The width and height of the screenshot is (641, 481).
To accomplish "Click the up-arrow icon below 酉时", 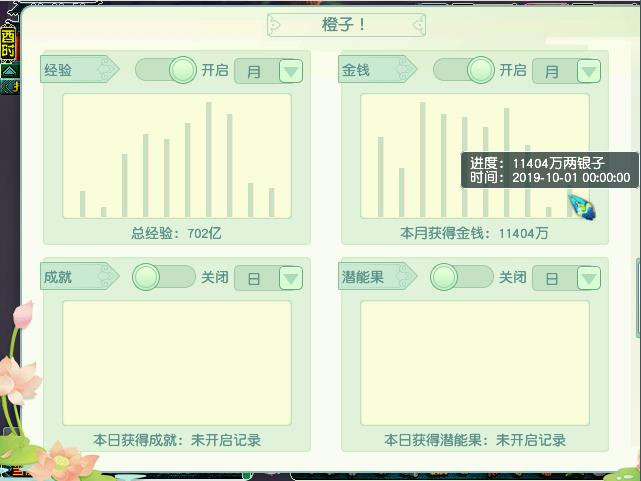I will point(9,72).
